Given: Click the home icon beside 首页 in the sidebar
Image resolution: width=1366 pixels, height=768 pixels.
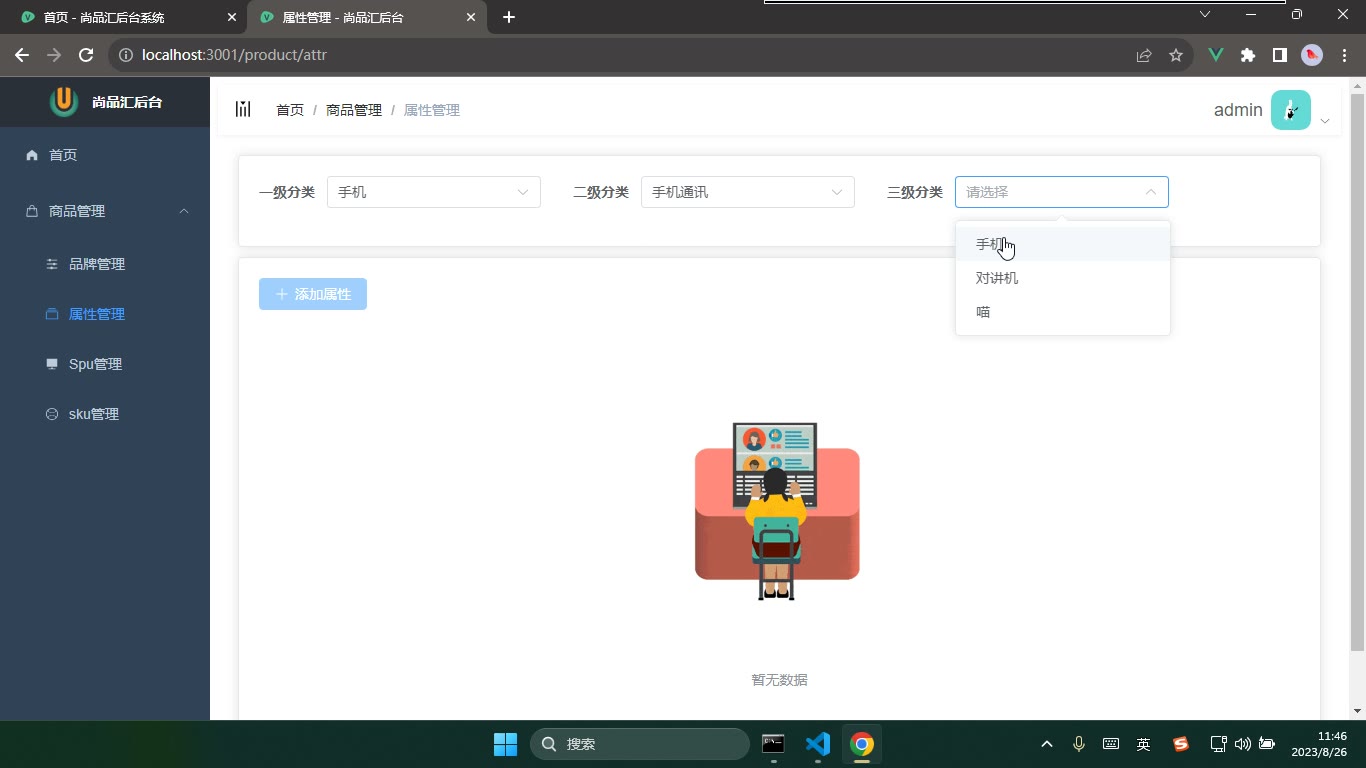Looking at the screenshot, I should (32, 155).
